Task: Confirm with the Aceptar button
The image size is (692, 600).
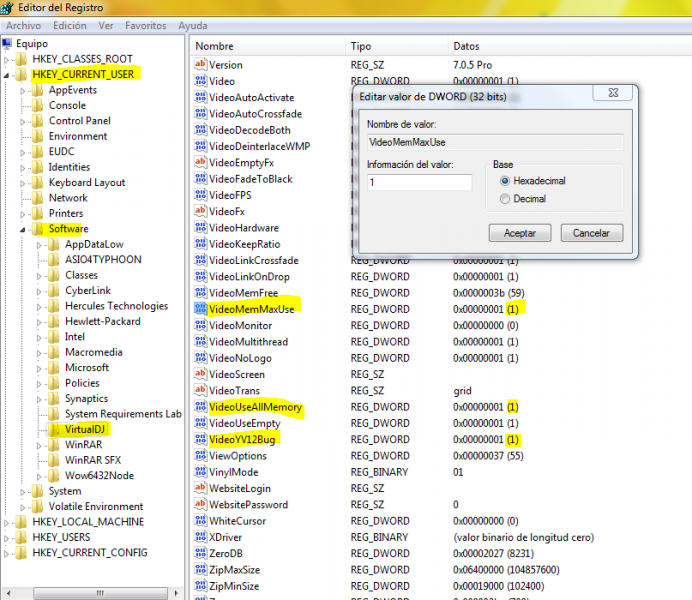Action: point(520,233)
